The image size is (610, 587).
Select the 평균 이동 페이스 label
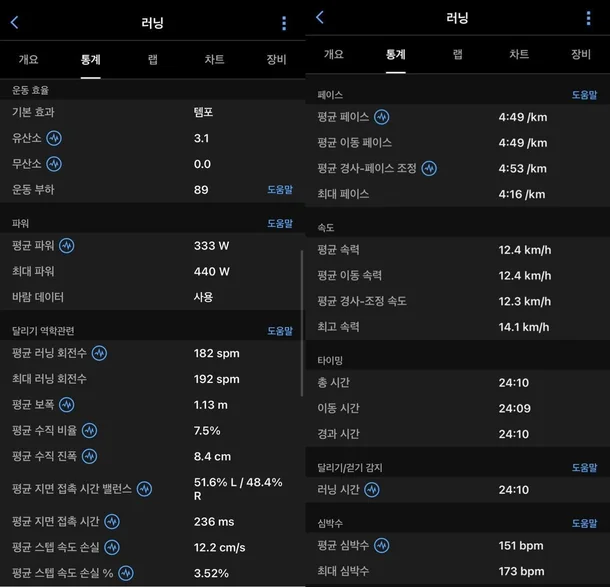354,143
